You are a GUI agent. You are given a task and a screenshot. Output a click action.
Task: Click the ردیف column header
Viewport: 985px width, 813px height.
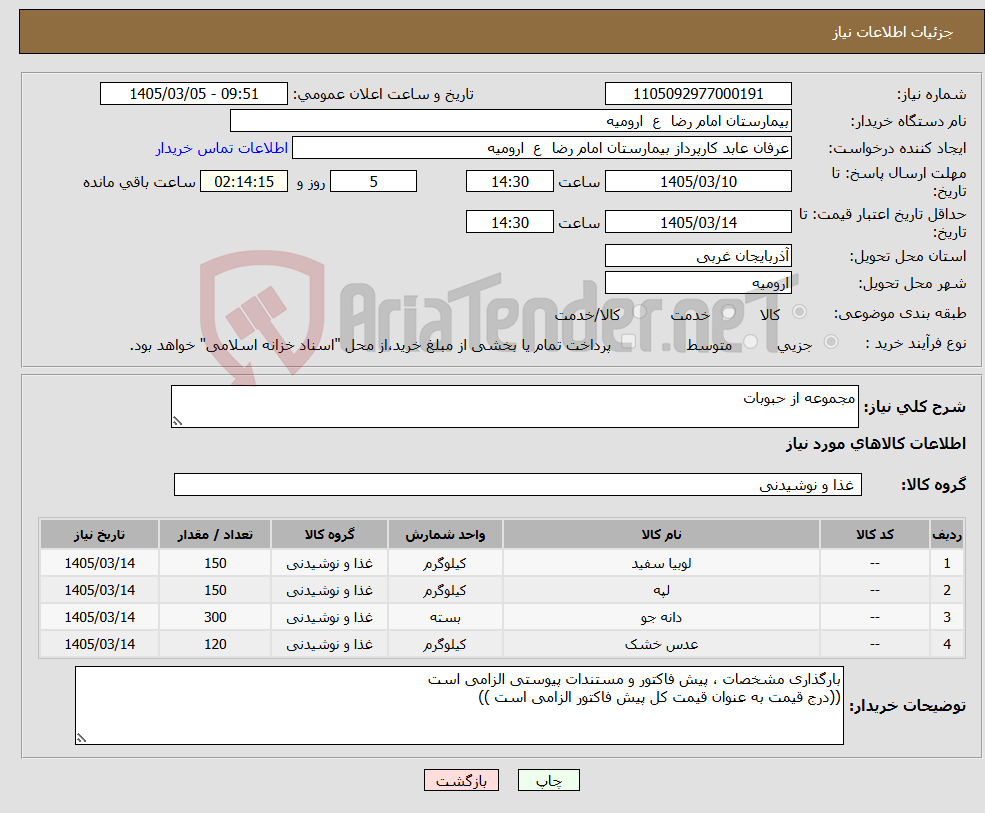tap(947, 535)
